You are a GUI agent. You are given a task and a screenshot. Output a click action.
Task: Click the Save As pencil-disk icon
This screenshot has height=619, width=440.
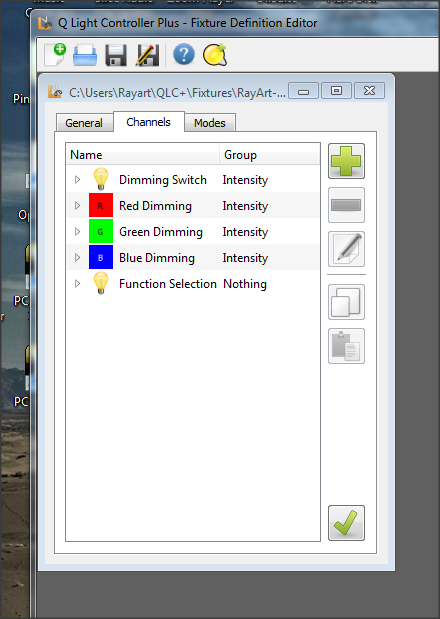point(147,55)
